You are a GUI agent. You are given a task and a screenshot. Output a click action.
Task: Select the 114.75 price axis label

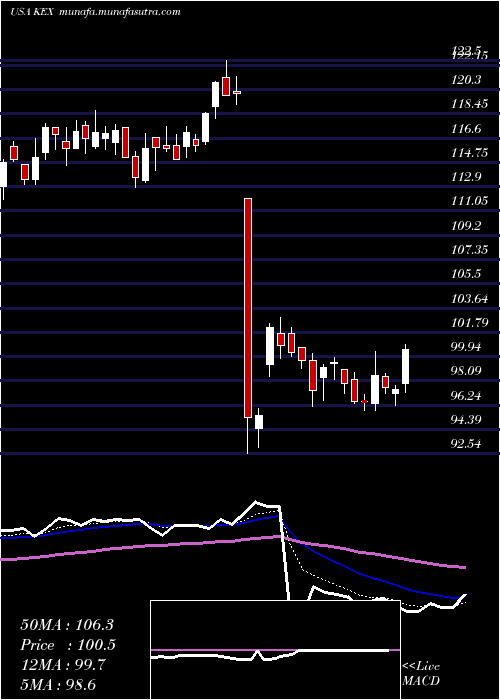[x=469, y=153]
